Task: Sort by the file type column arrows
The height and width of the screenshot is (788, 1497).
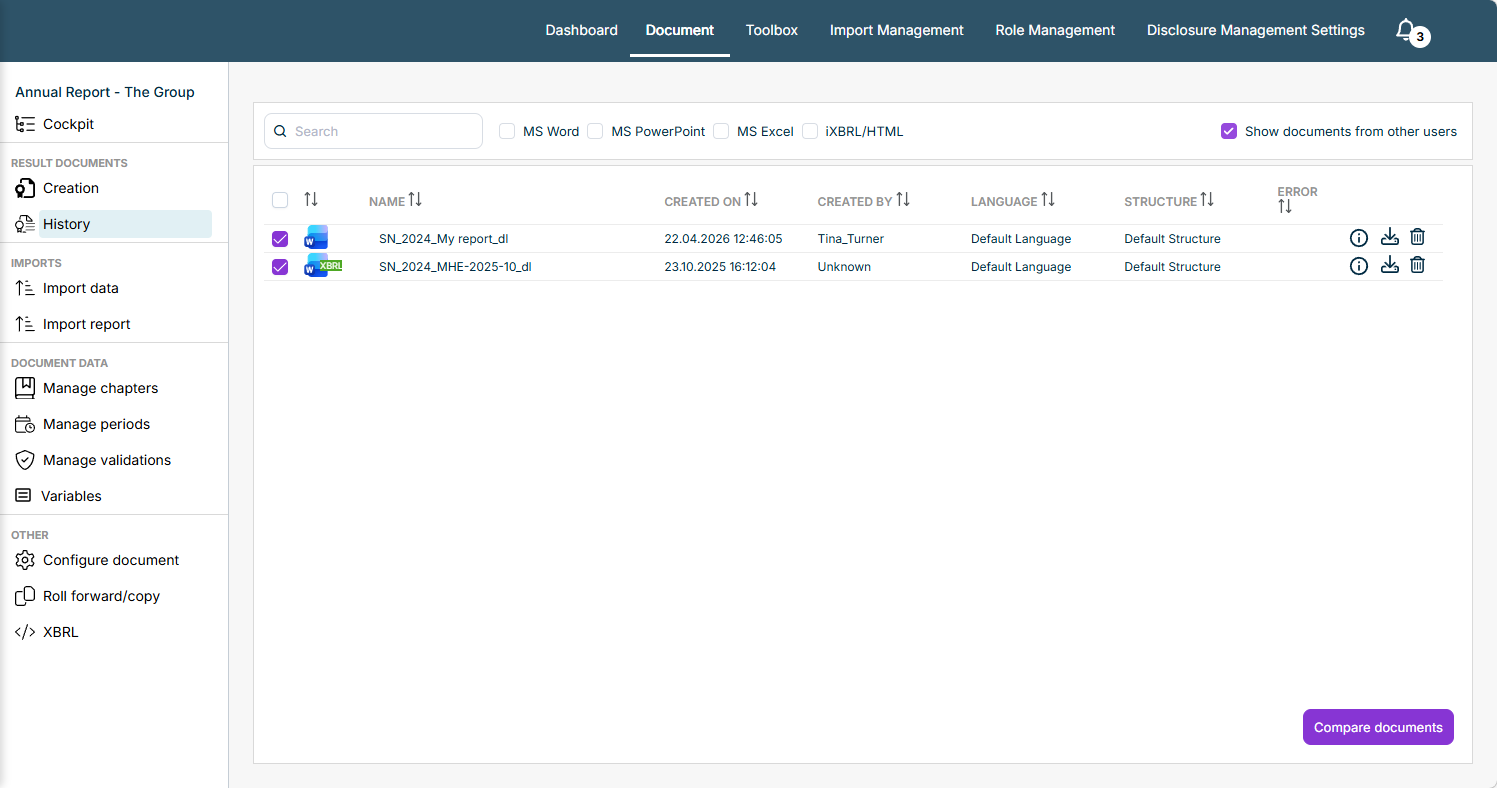Action: [311, 200]
